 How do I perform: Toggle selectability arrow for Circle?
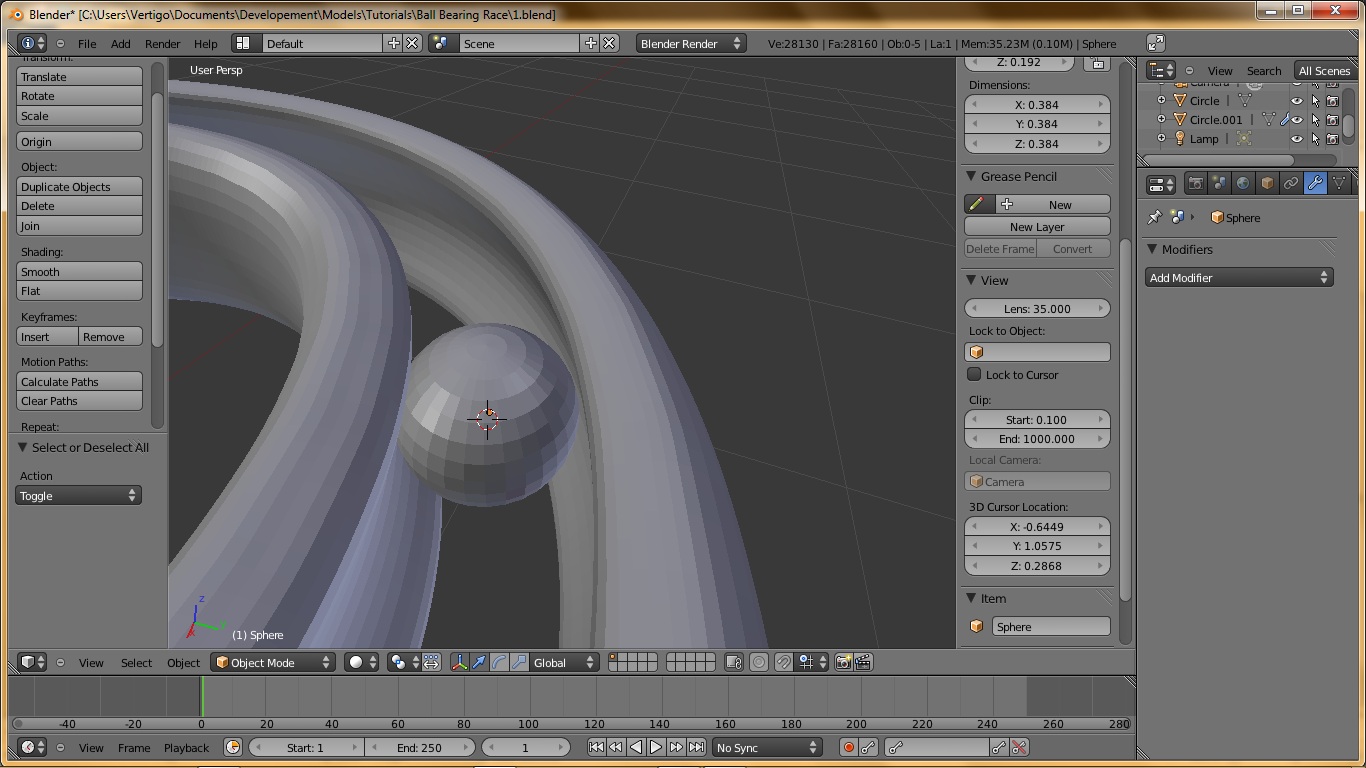1315,101
